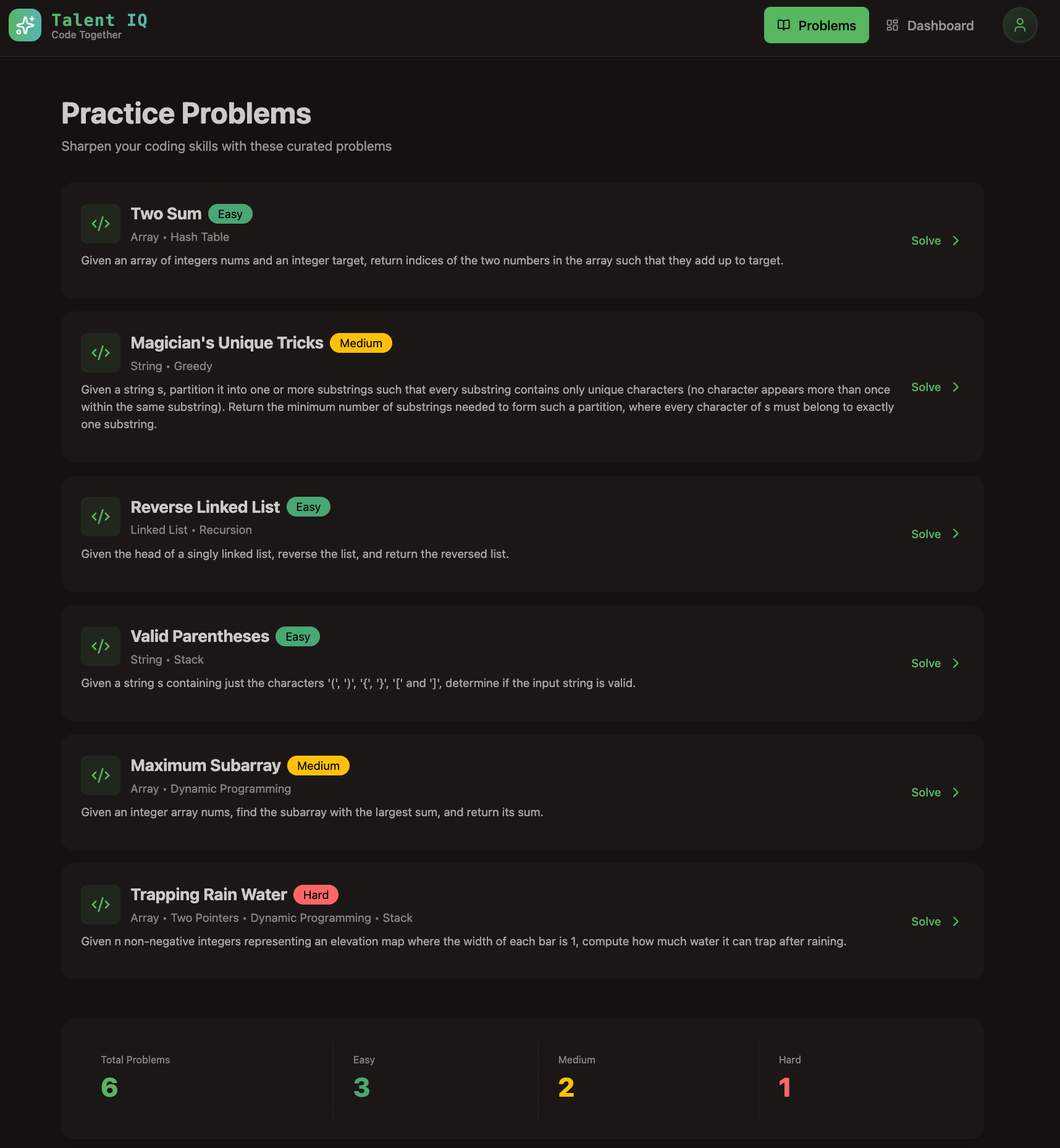Click the chevron arrow on Trapping Rain Water row

(956, 921)
